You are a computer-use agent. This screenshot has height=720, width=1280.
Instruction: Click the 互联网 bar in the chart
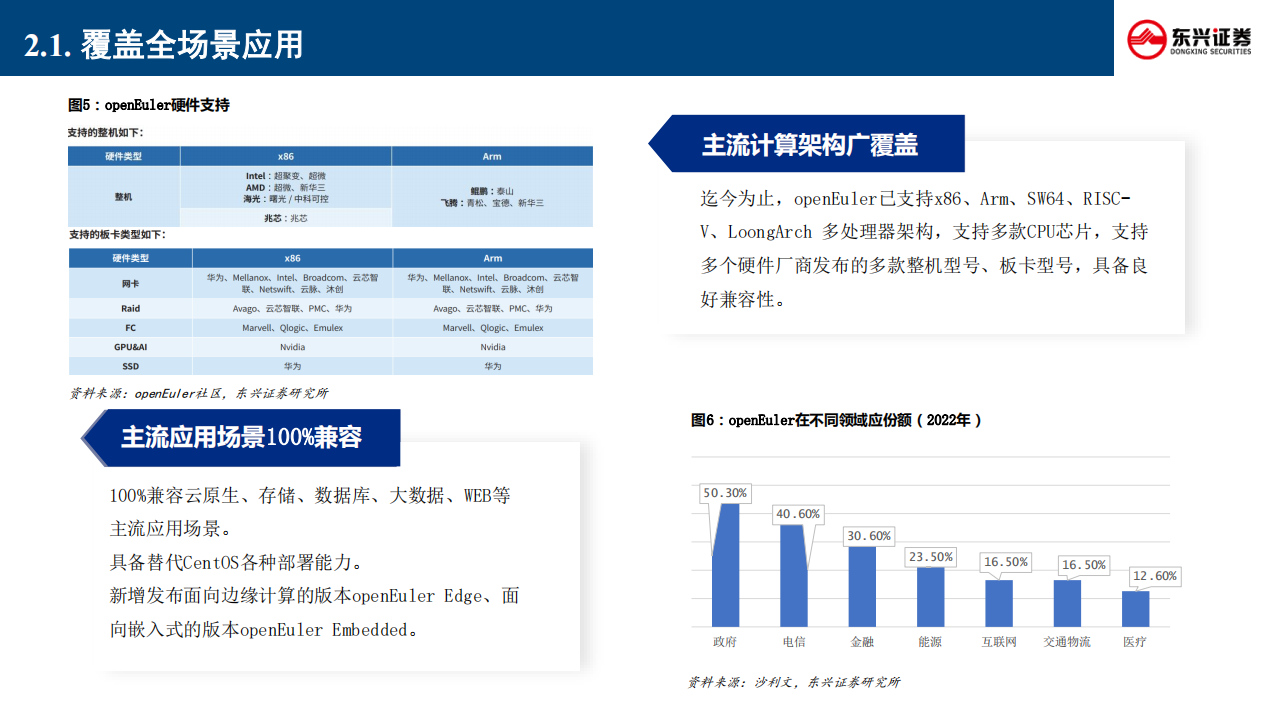pos(998,603)
